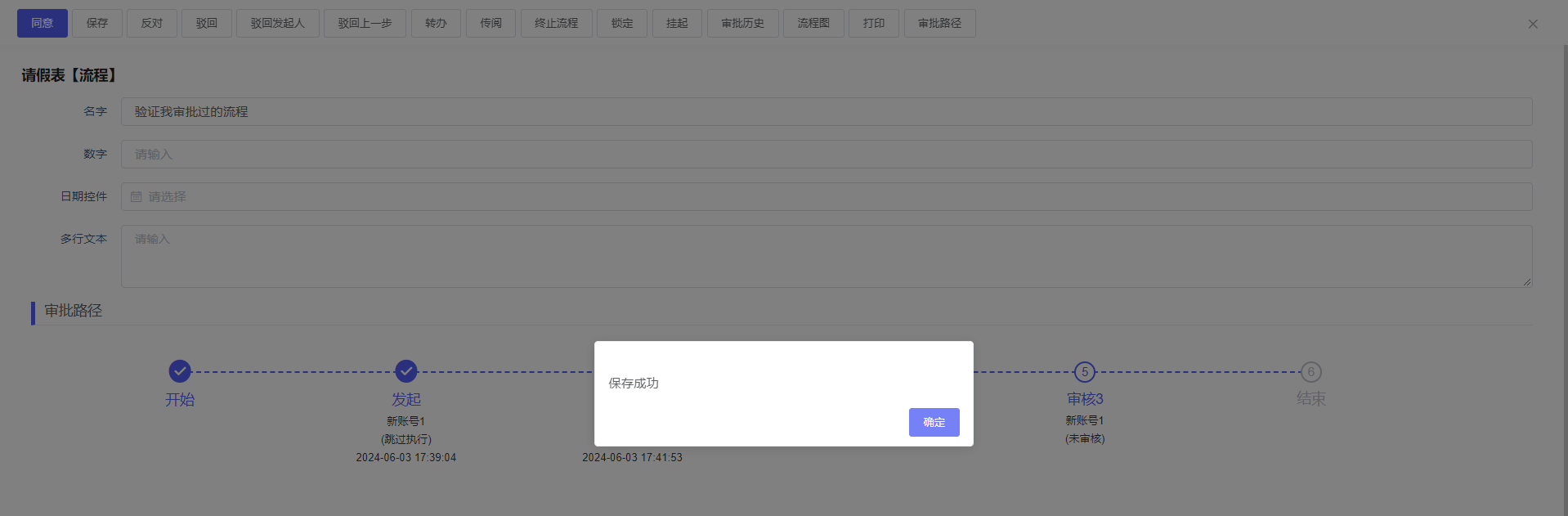1568x516 pixels.
Task: Open the 流程图 flowchart view
Action: point(813,23)
